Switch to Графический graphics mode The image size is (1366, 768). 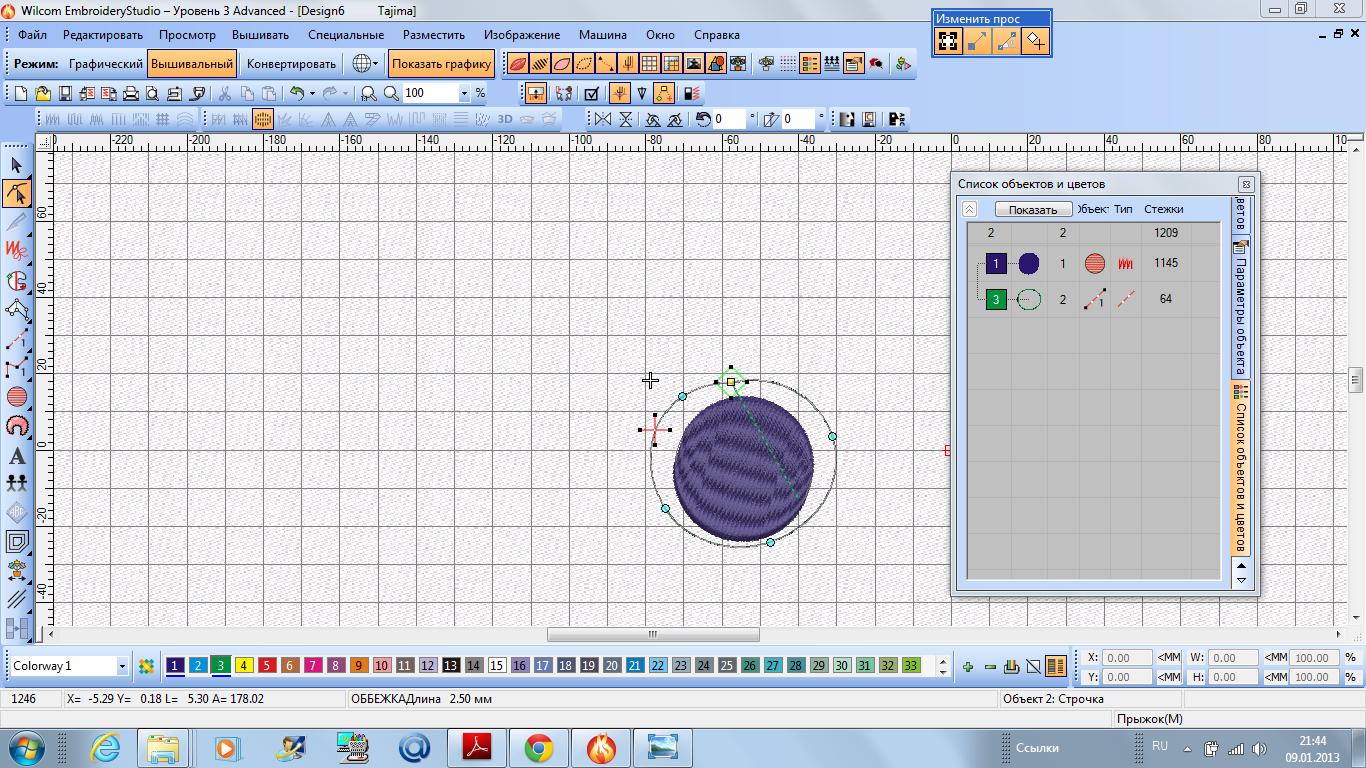coord(105,64)
